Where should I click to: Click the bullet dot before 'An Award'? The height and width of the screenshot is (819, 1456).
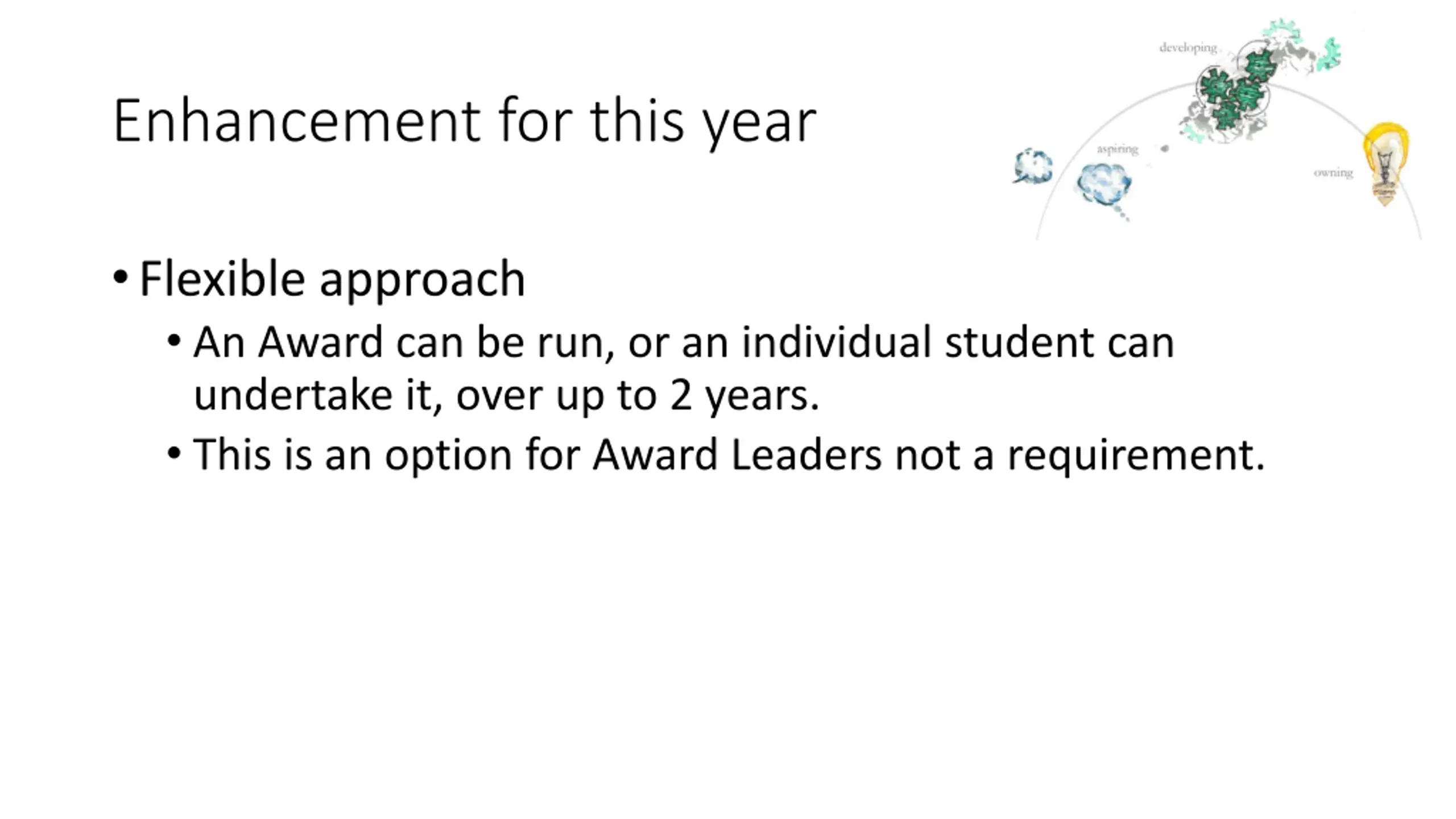pos(174,342)
